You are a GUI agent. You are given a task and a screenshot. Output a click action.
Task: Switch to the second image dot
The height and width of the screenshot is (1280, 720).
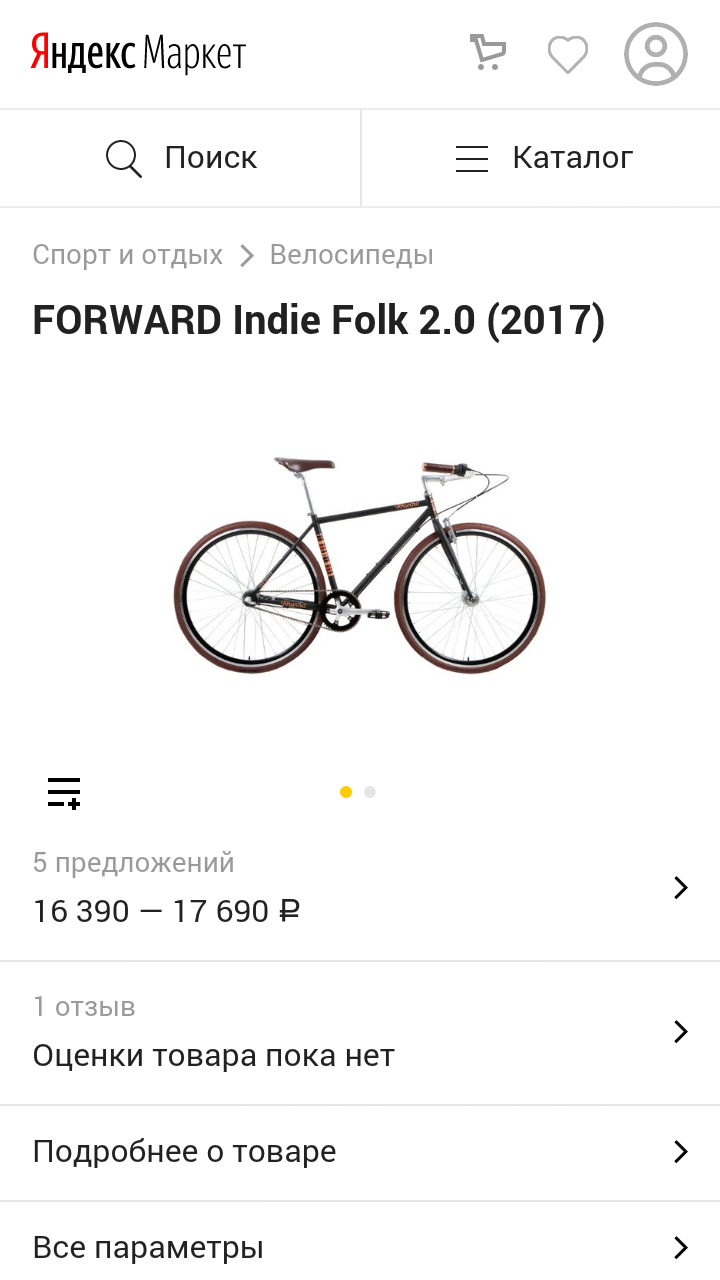pyautogui.click(x=370, y=792)
